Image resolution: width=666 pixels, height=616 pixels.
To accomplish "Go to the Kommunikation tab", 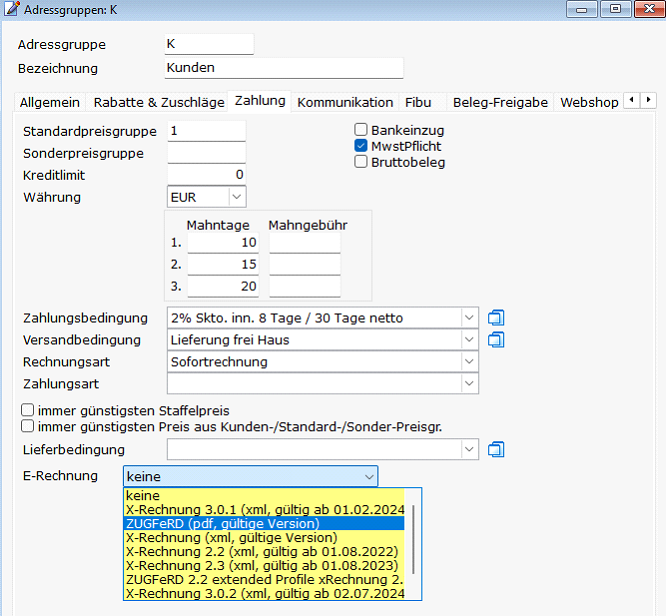I will coord(345,102).
